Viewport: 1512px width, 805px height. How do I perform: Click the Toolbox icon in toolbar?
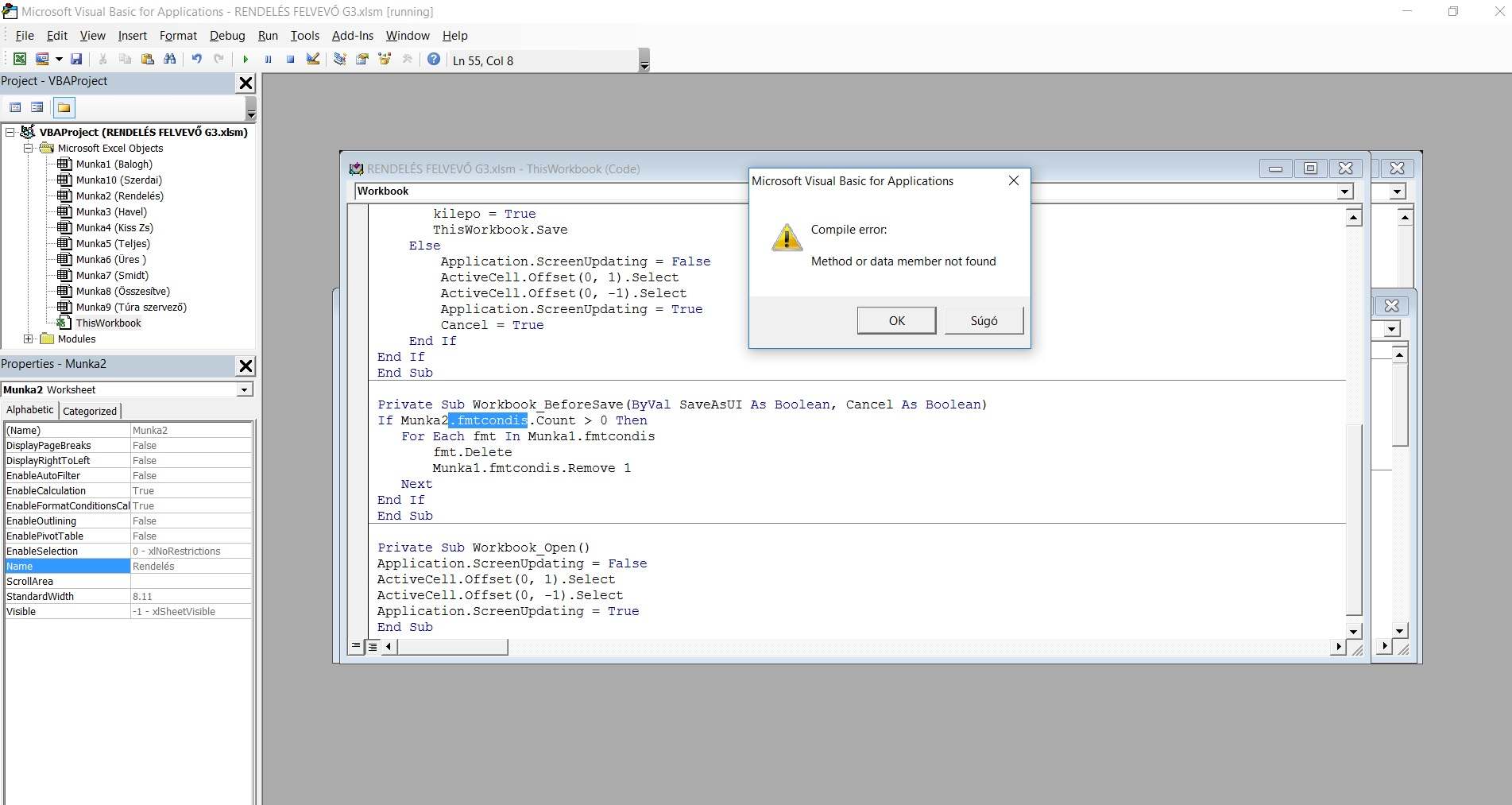coord(407,60)
